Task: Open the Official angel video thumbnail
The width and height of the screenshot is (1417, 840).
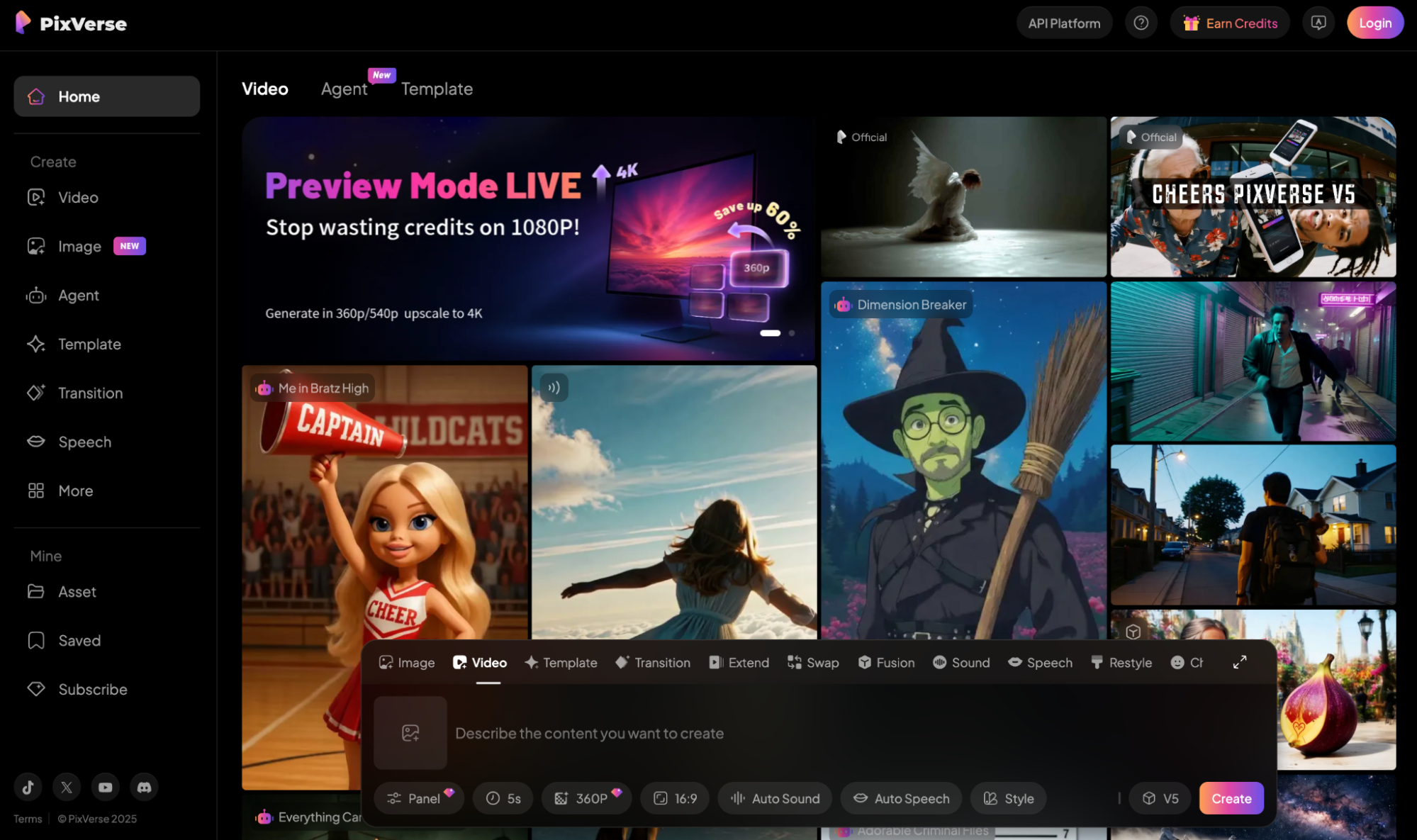Action: (x=963, y=197)
